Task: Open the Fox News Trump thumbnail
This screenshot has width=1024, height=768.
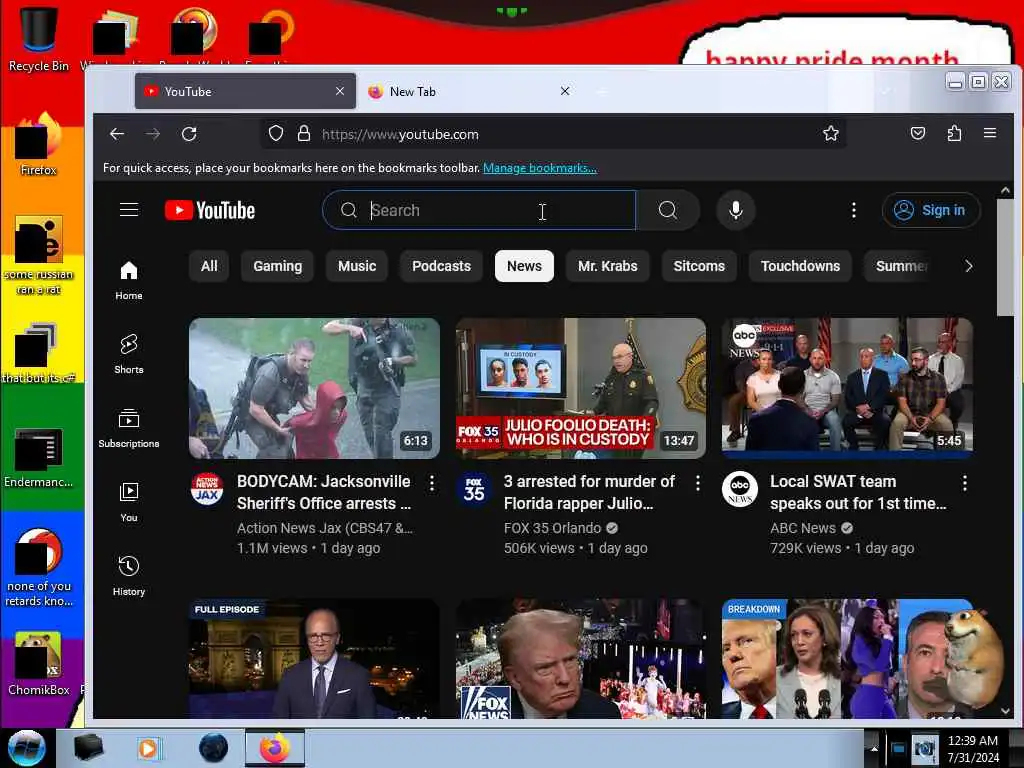Action: click(x=581, y=658)
